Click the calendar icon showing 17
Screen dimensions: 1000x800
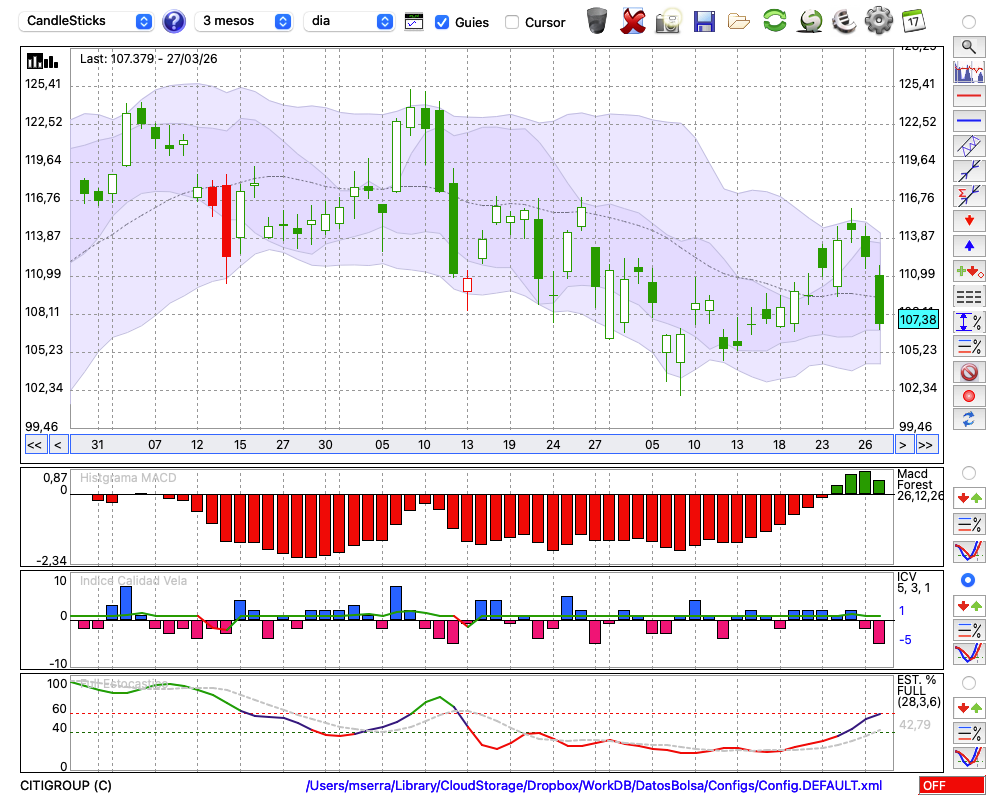tap(913, 20)
